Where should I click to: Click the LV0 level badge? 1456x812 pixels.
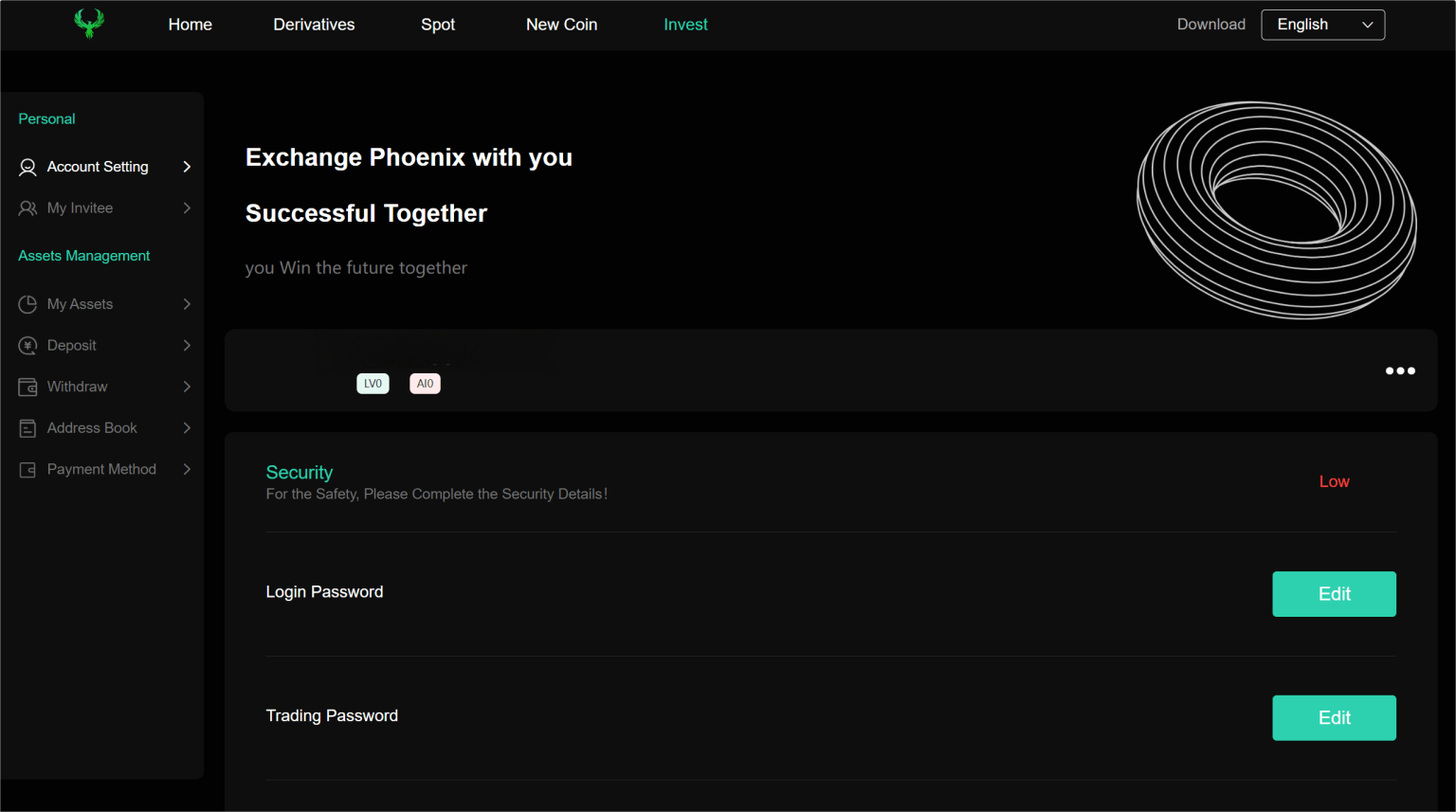tap(373, 384)
